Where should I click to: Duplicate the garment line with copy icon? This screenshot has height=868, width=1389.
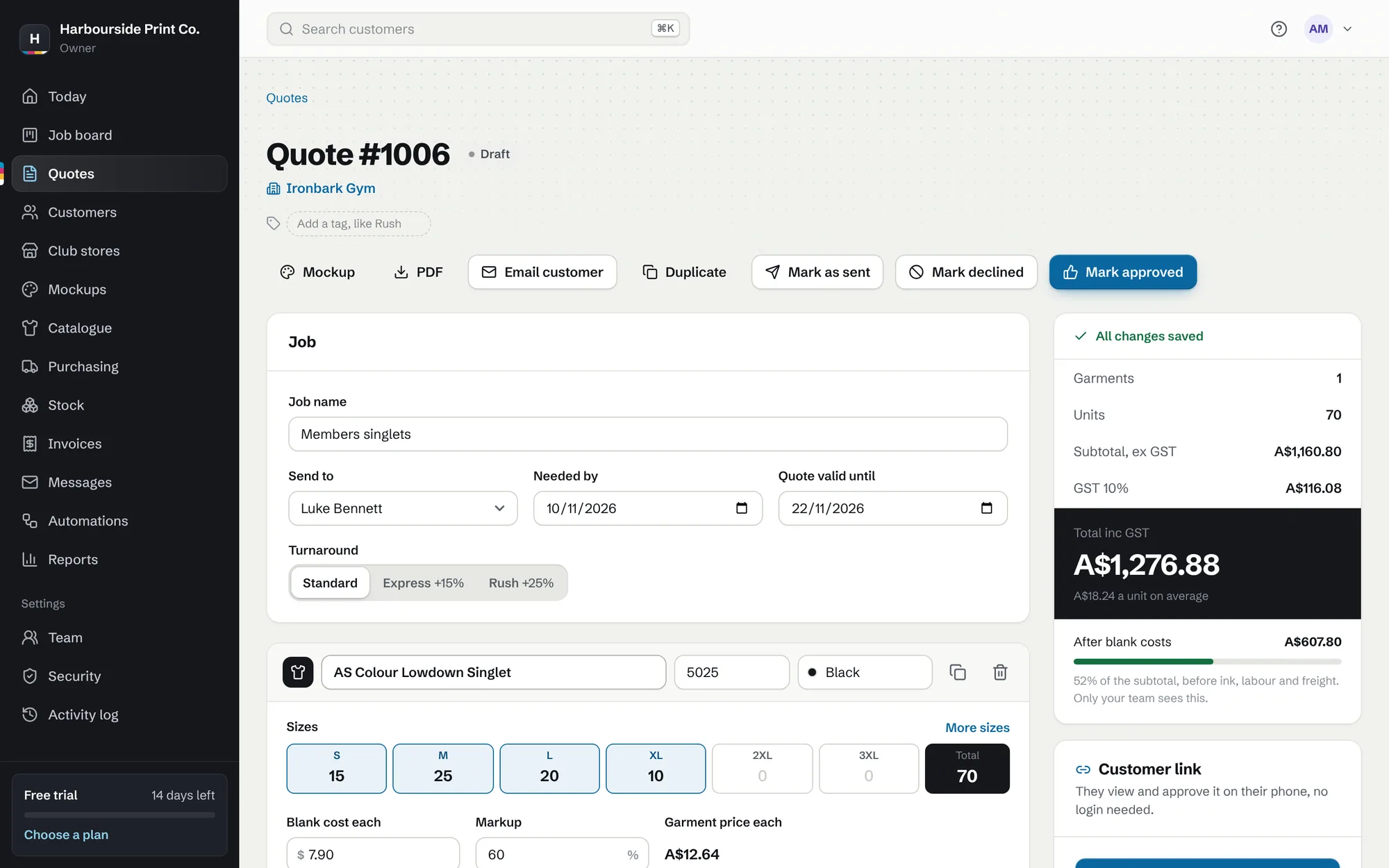click(958, 672)
